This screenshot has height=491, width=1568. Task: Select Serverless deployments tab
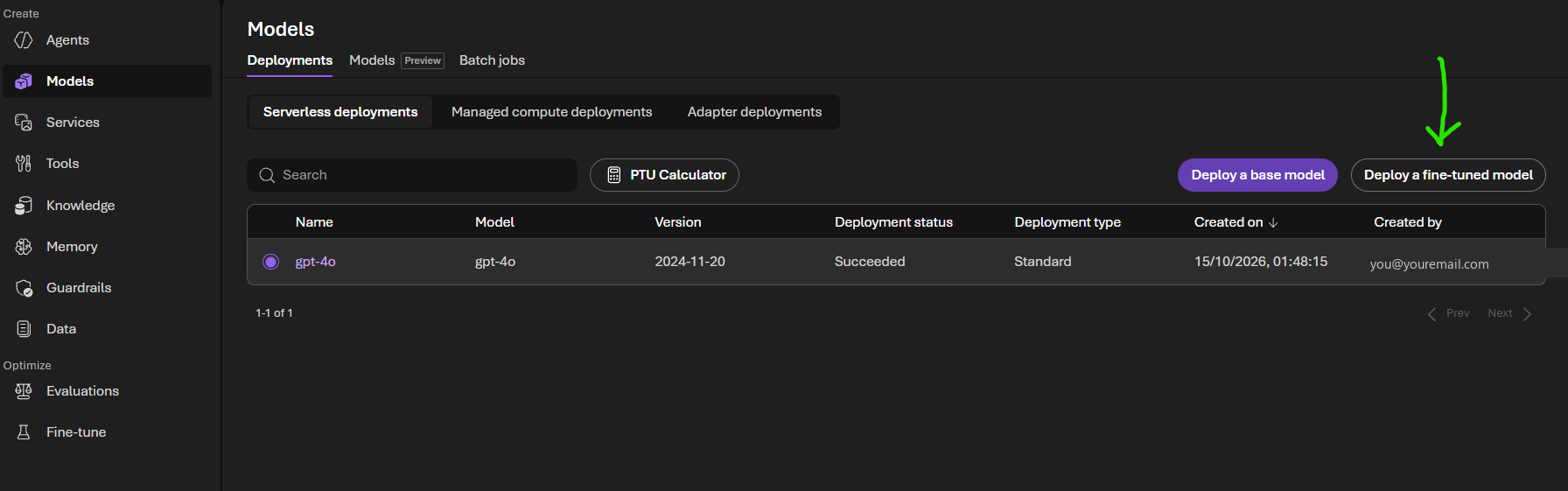point(340,112)
